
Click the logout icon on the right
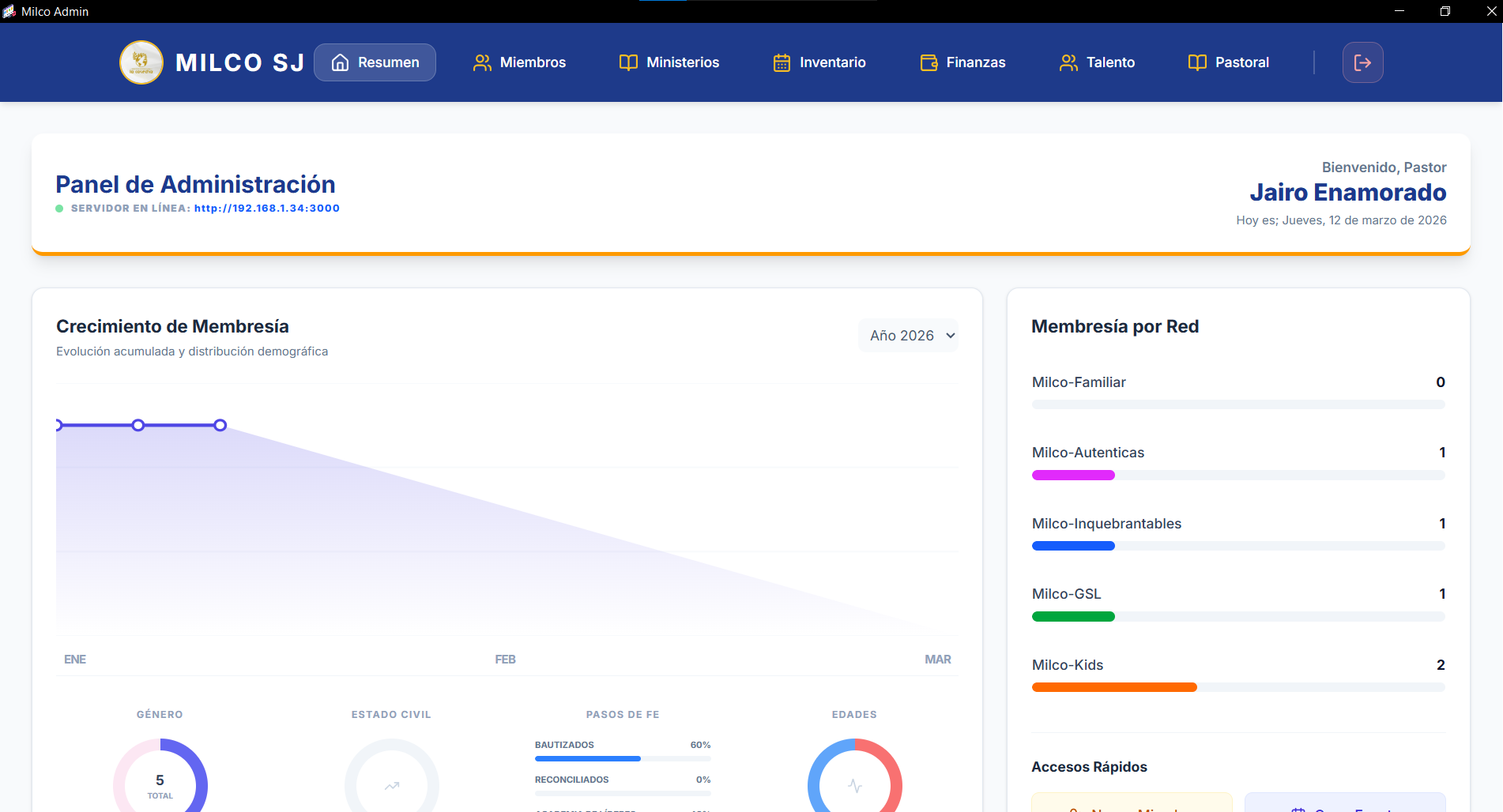pyautogui.click(x=1362, y=62)
